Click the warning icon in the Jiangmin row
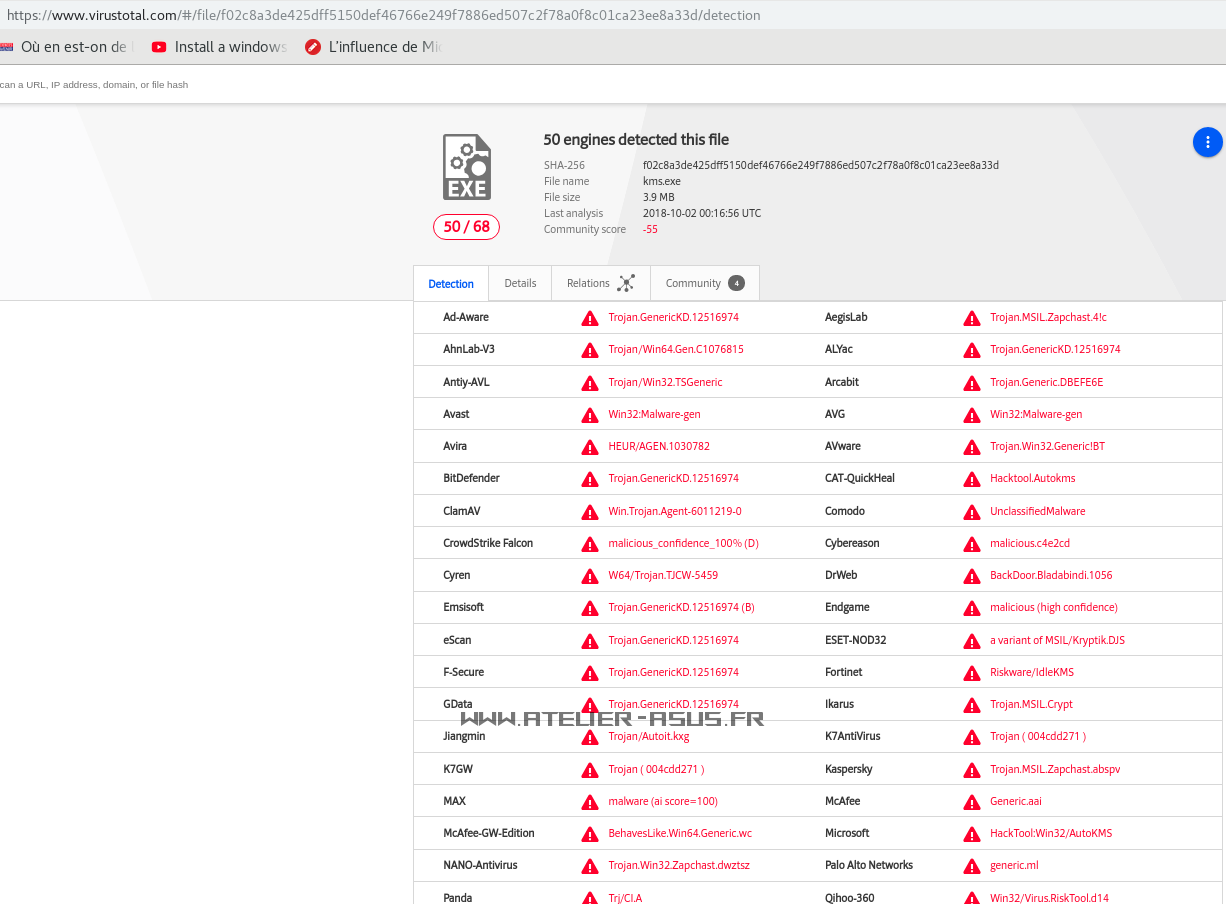Screen dimensions: 1226x904 click(x=590, y=737)
